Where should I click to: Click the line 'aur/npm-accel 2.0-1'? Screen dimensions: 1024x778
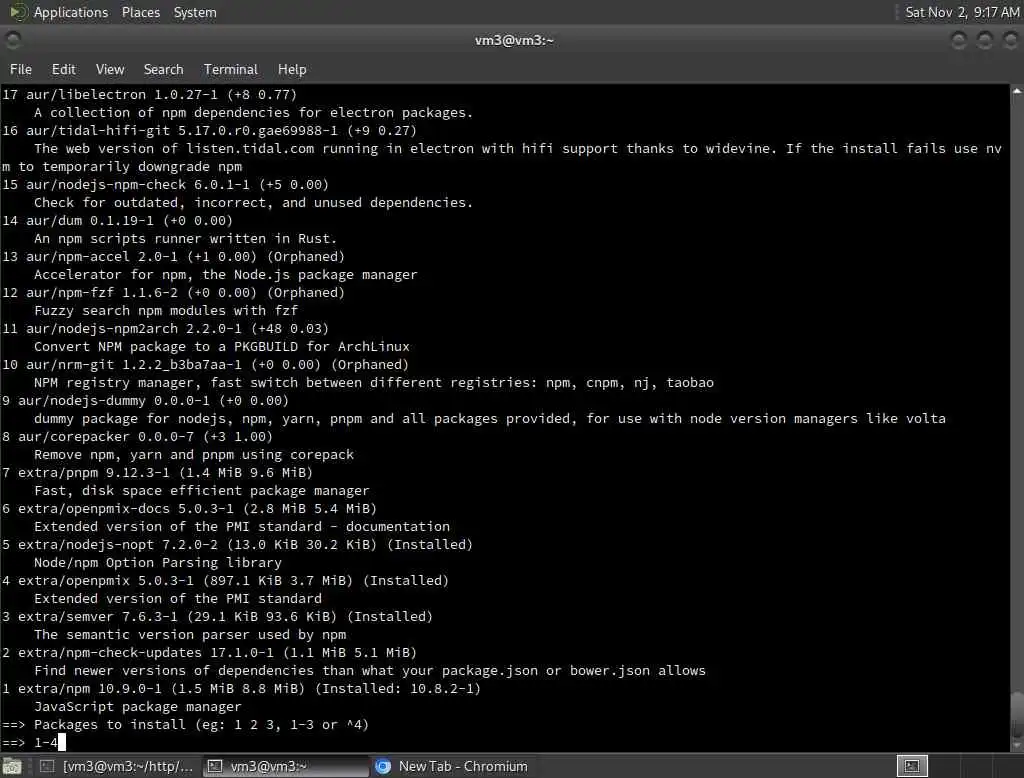pyautogui.click(x=173, y=257)
